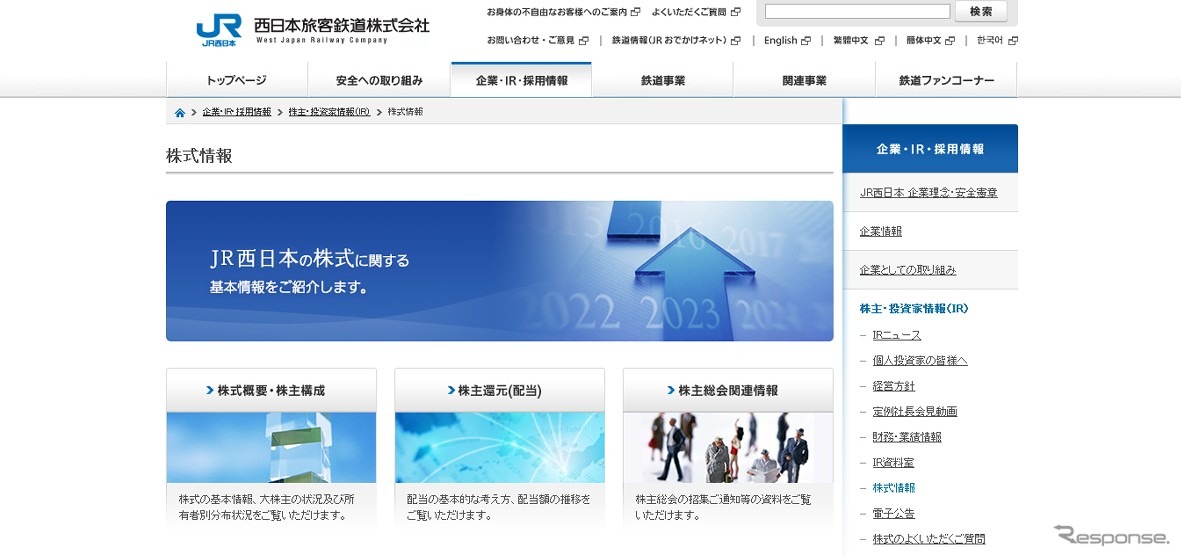The width and height of the screenshot is (1181, 557).
Task: Click external-link icon beside 鉄道情報(JRおでかけネット)
Action: click(737, 41)
